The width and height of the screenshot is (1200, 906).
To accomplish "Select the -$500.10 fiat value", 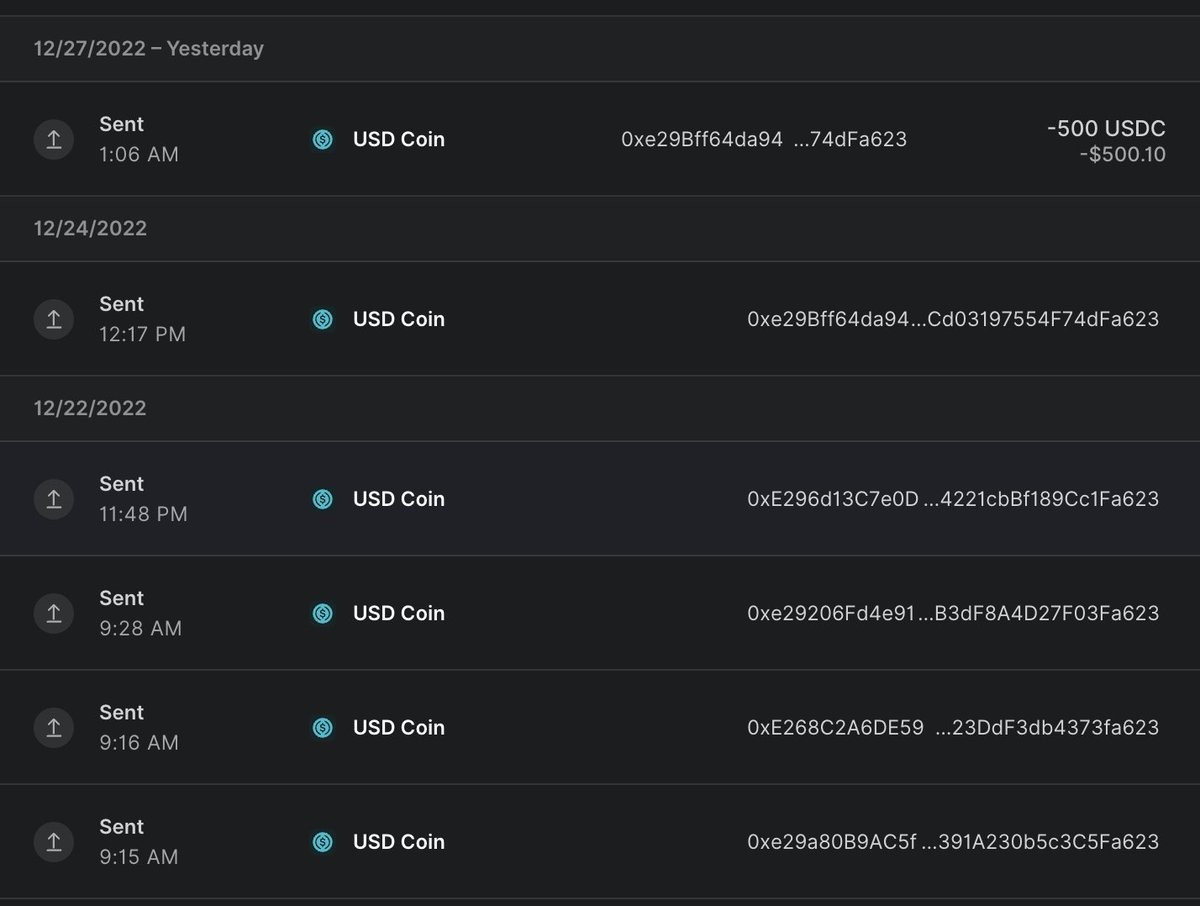I will [1122, 155].
